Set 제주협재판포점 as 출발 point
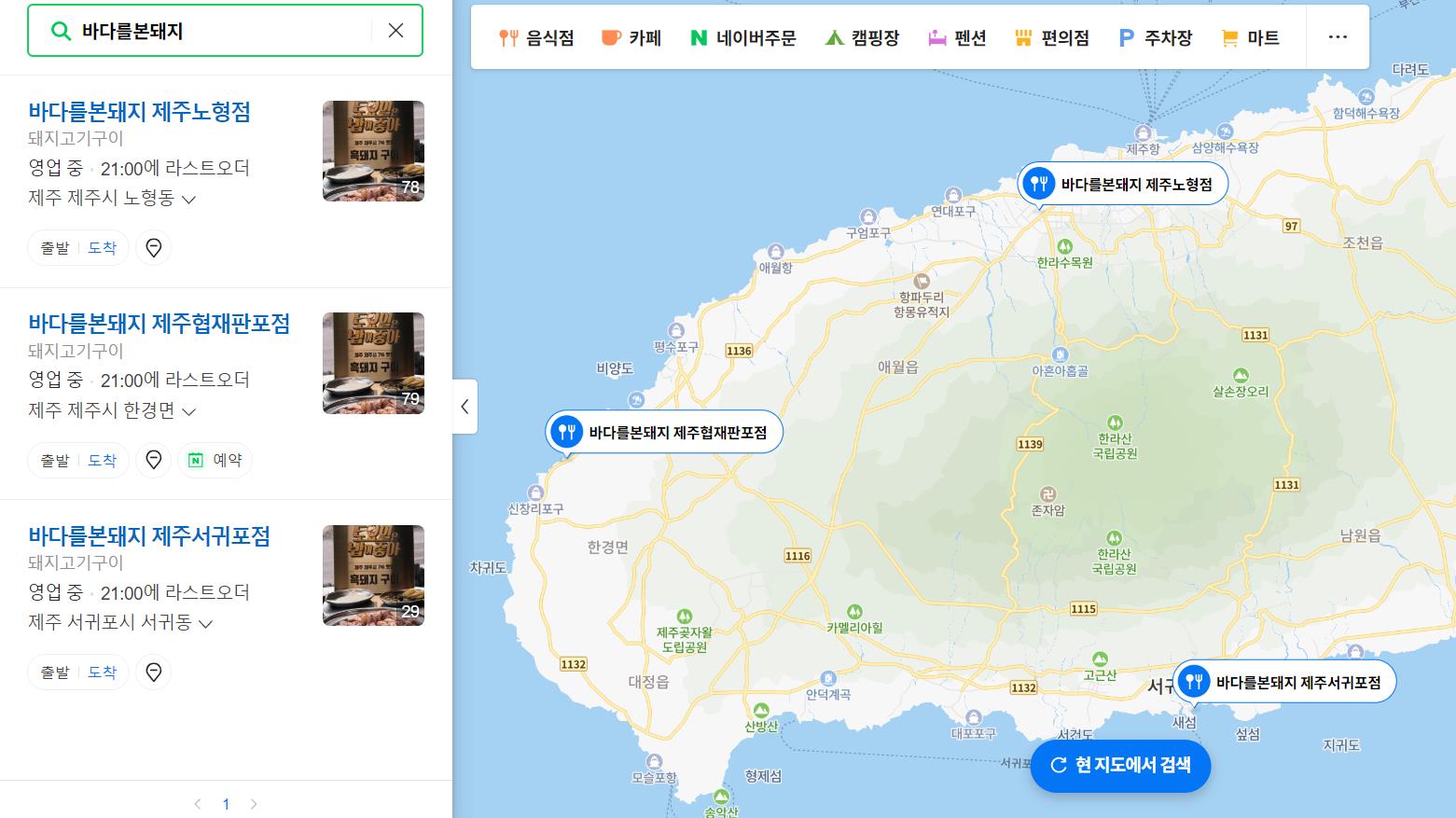The width and height of the screenshot is (1456, 818). pos(55,461)
